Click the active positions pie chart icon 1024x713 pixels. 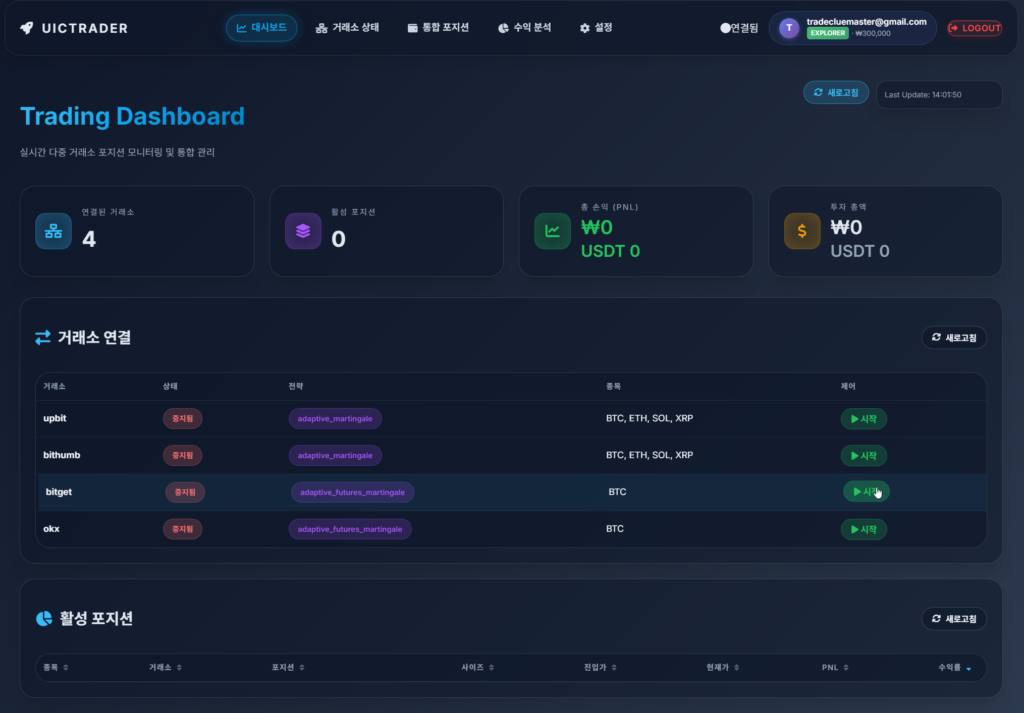pos(44,619)
